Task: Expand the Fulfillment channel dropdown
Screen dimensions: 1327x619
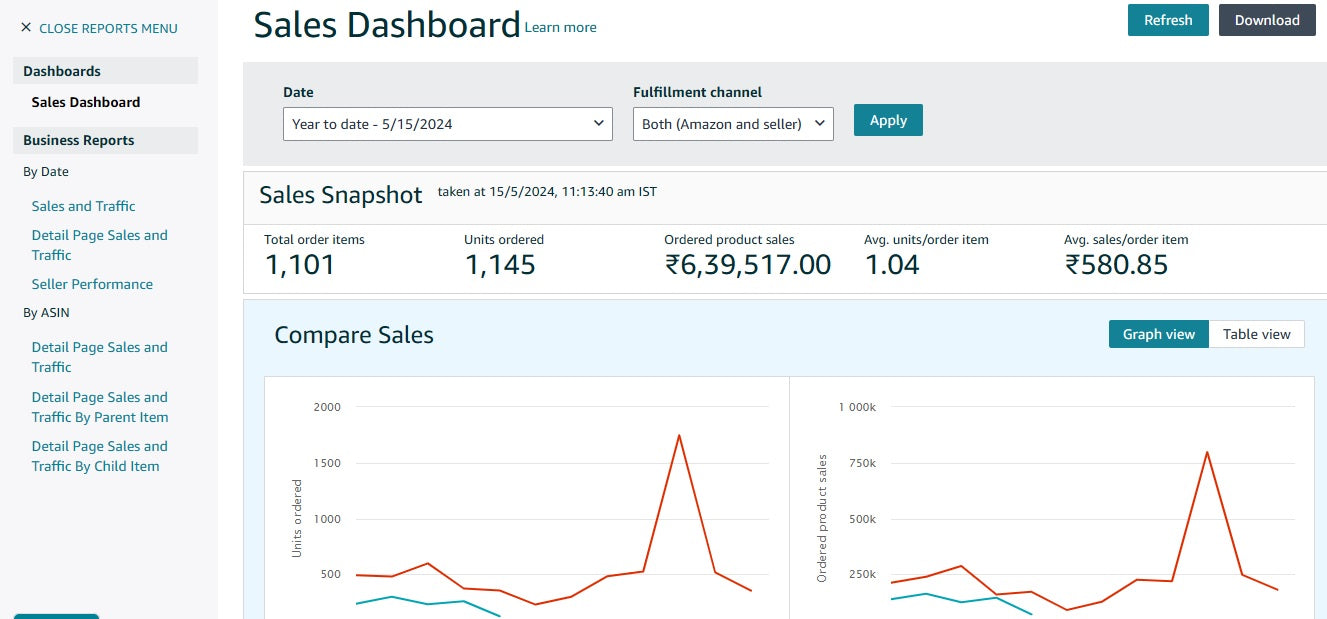Action: (732, 124)
